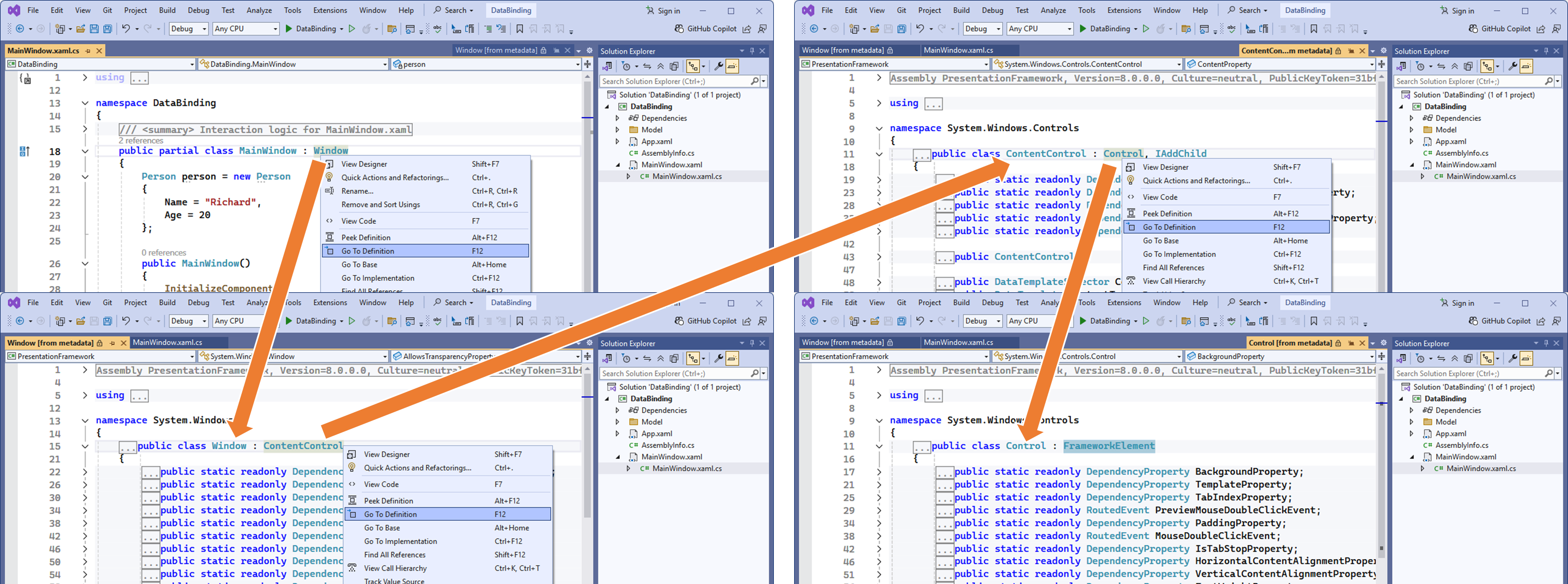The image size is (1568, 584).
Task: Toggle Auto Hide pin on bottom-left Solution Explorer
Action: tap(752, 344)
